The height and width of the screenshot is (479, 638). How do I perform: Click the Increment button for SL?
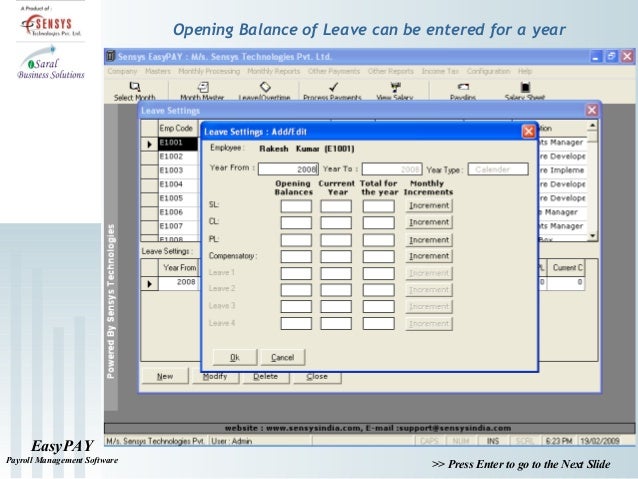tap(429, 206)
